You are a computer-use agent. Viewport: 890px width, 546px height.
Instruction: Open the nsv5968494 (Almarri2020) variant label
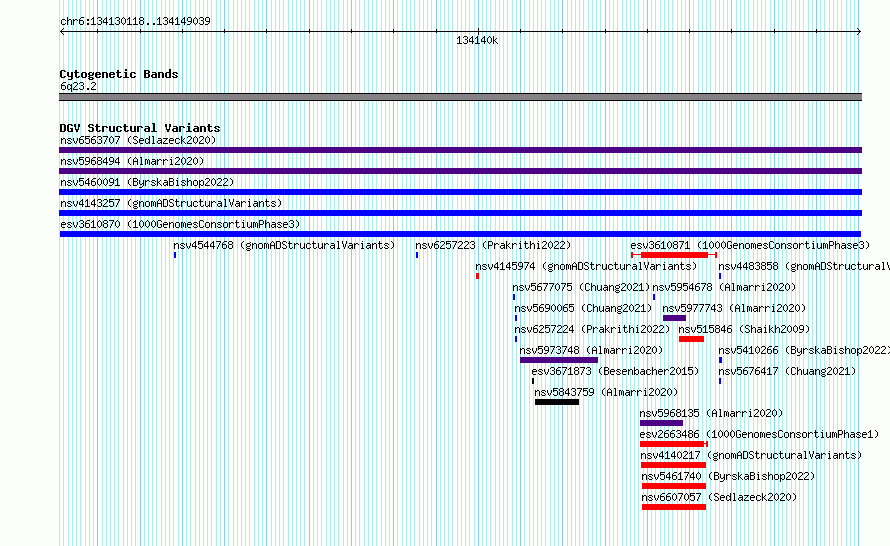132,161
